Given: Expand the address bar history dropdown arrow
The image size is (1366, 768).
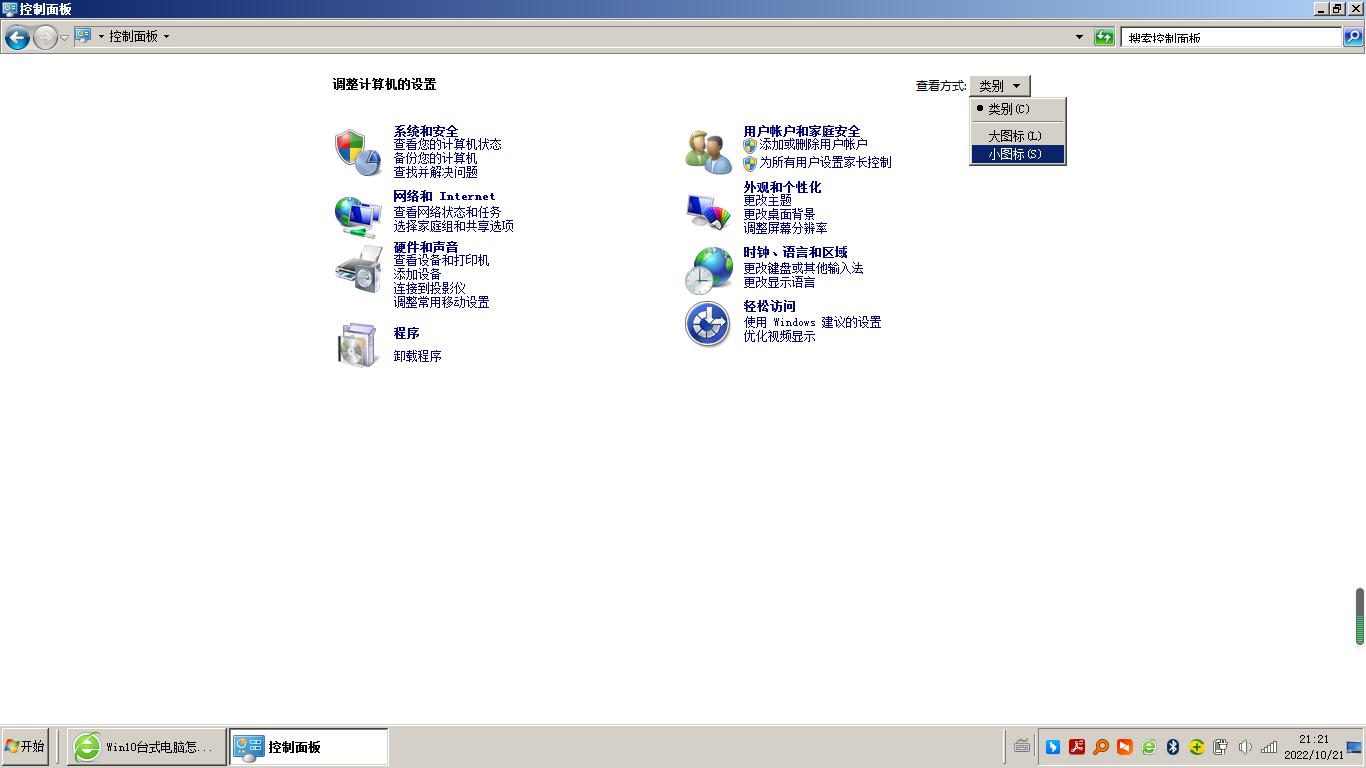Looking at the screenshot, I should pyautogui.click(x=1079, y=37).
